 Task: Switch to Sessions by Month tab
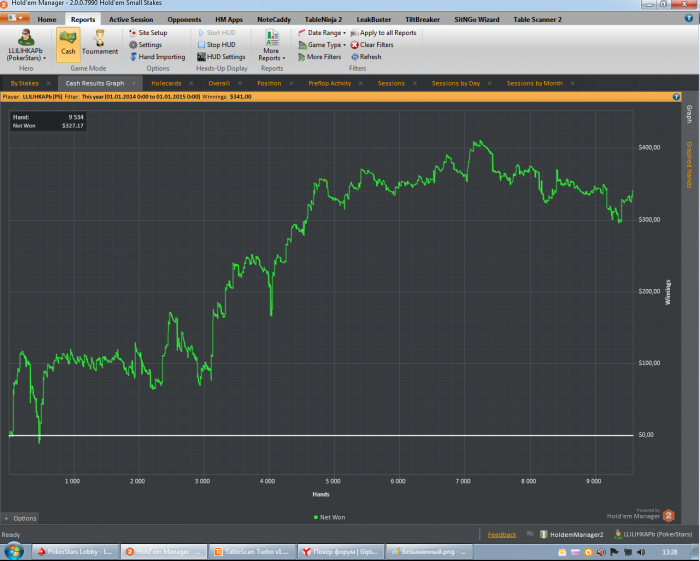[x=534, y=83]
